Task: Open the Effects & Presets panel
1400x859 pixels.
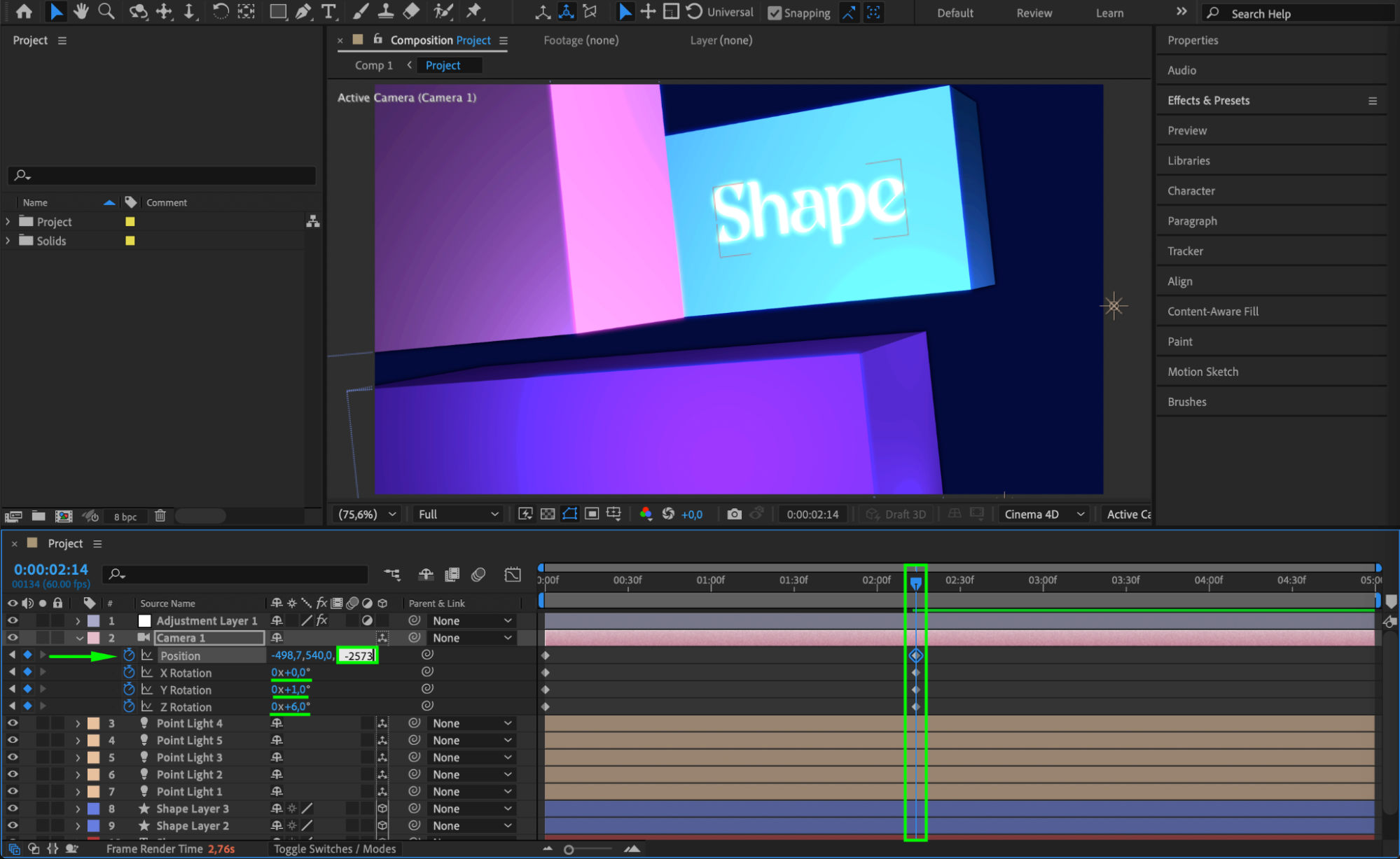Action: point(1208,100)
